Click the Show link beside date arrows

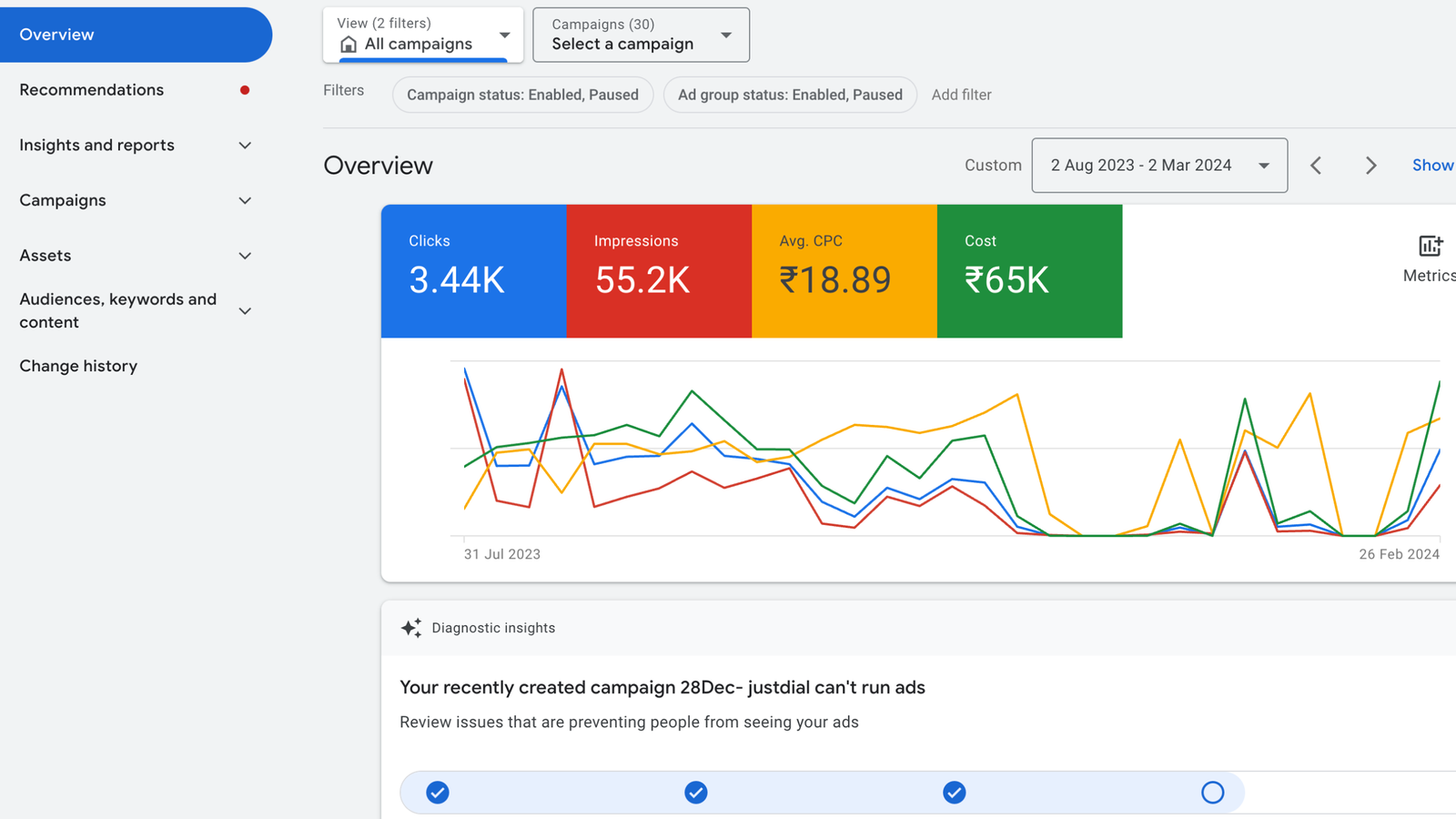coord(1432,166)
